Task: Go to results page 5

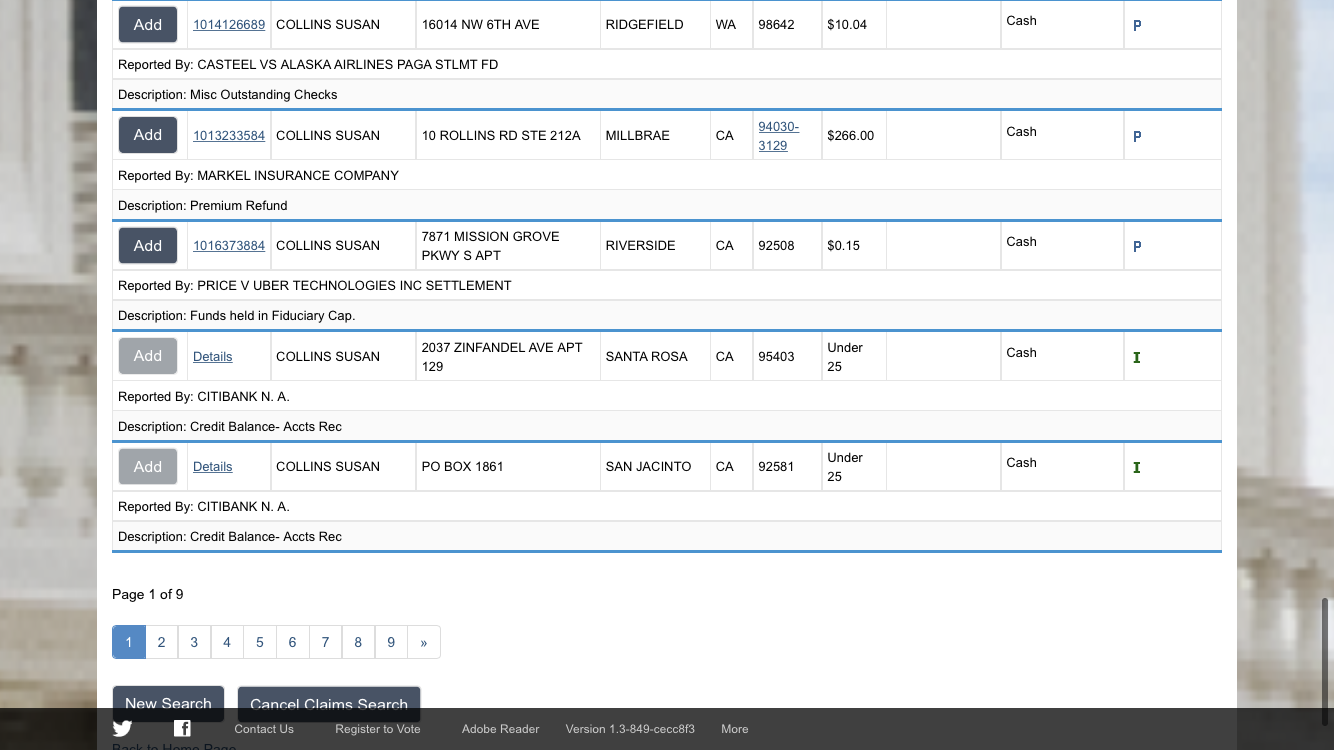Action: [x=260, y=642]
